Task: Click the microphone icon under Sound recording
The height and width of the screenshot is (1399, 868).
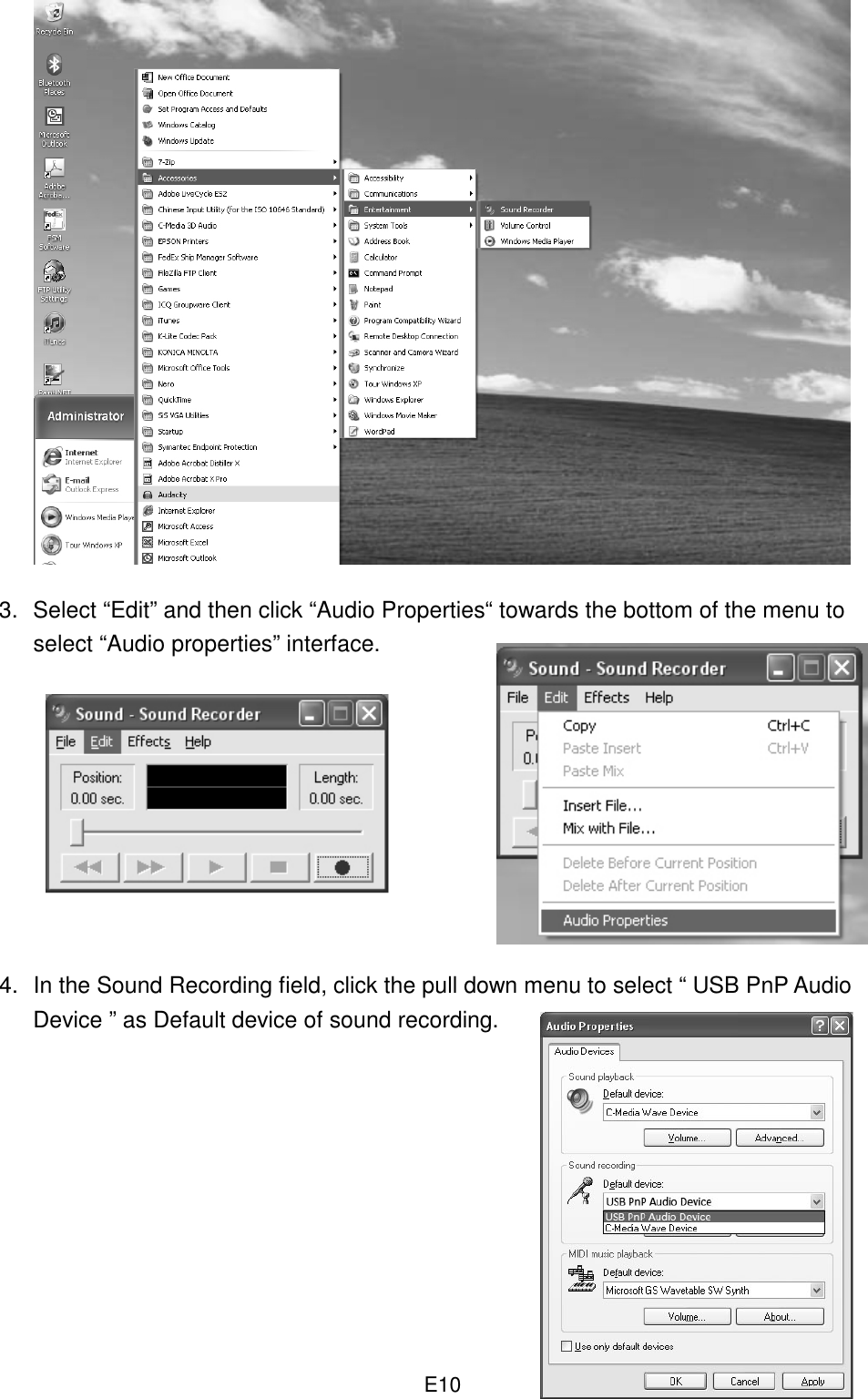Action: point(580,1190)
